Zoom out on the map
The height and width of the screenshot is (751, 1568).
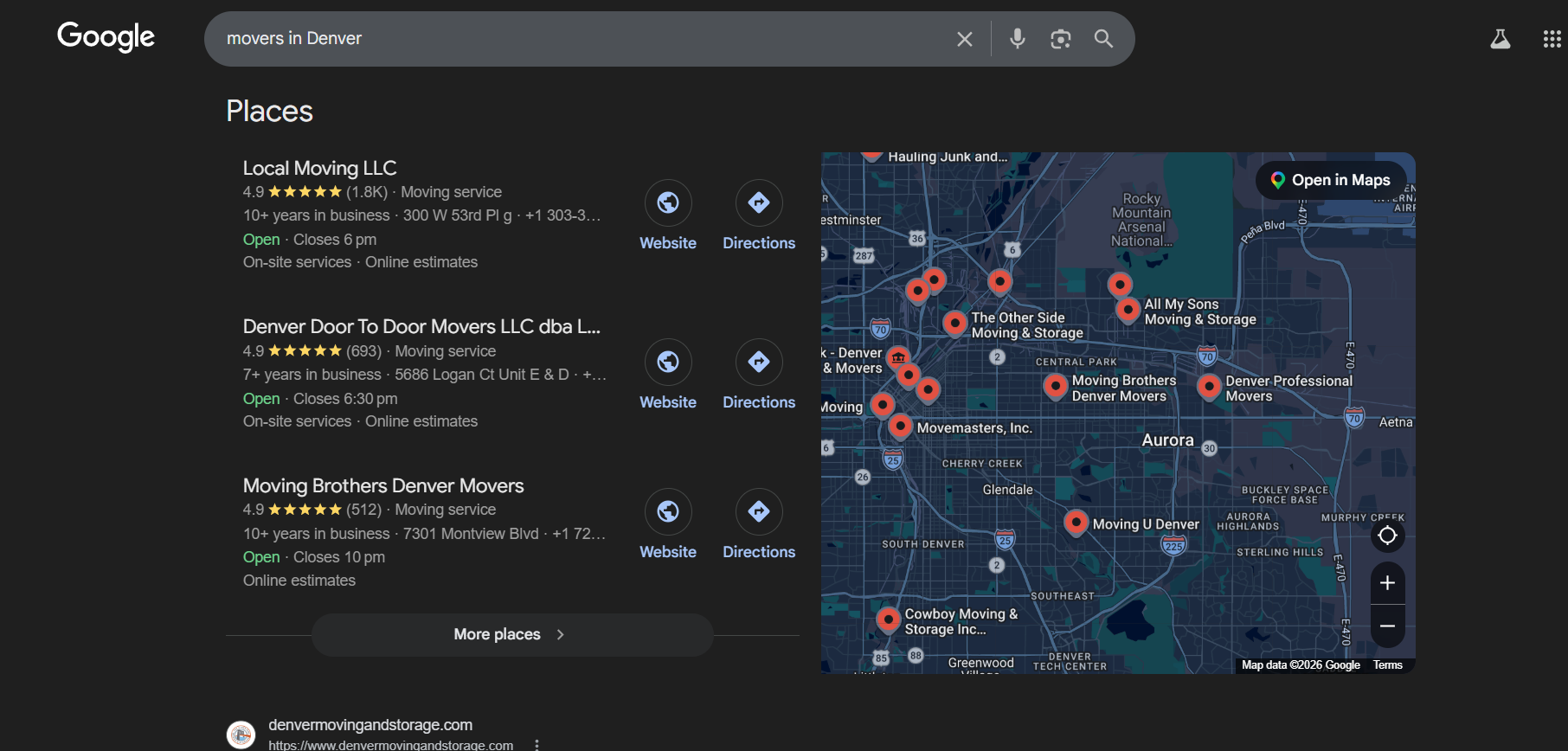pyautogui.click(x=1387, y=626)
